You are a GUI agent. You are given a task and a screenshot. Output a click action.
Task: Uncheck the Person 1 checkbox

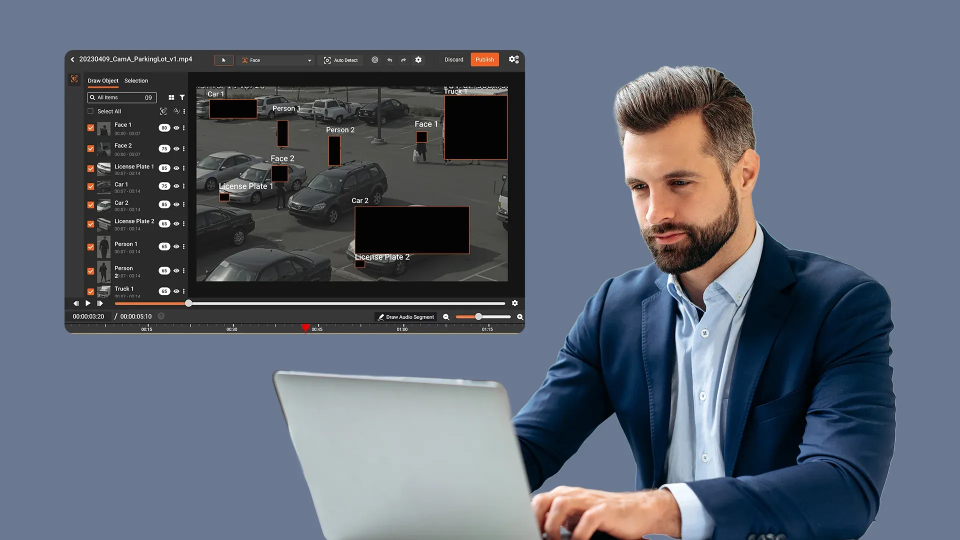[x=91, y=247]
